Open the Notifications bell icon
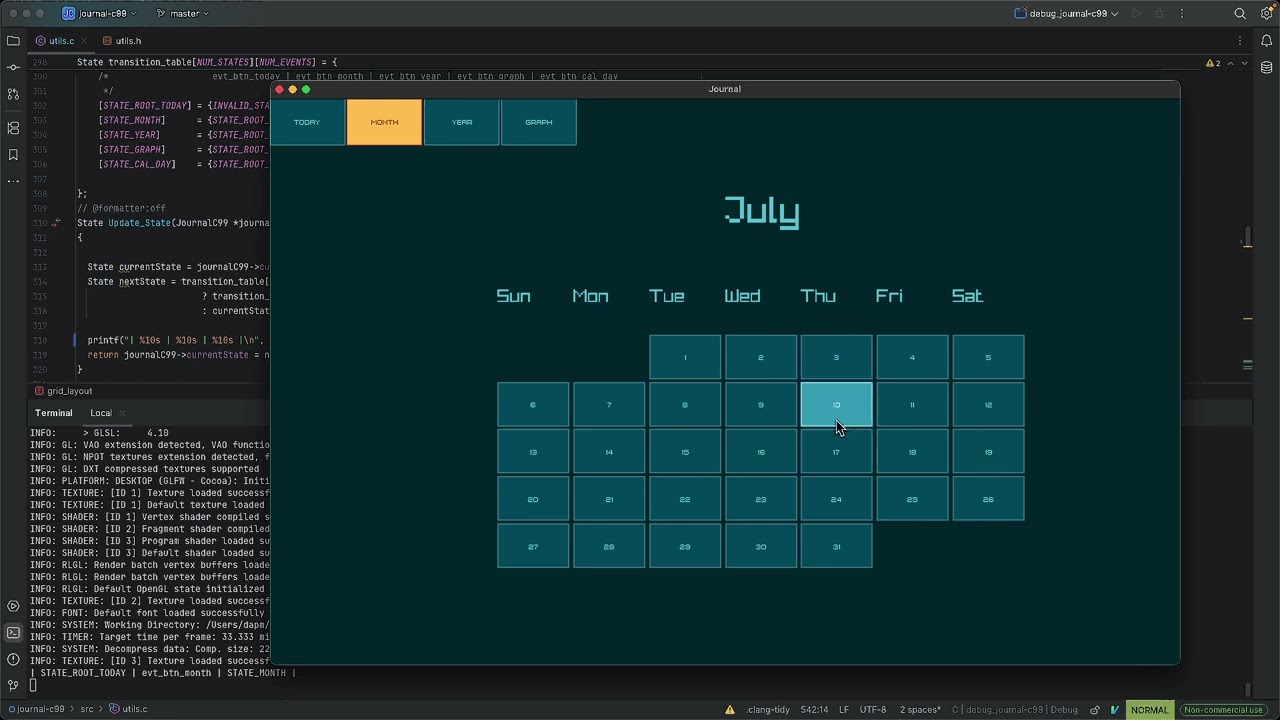Image resolution: width=1280 pixels, height=720 pixels. pos(1266,41)
